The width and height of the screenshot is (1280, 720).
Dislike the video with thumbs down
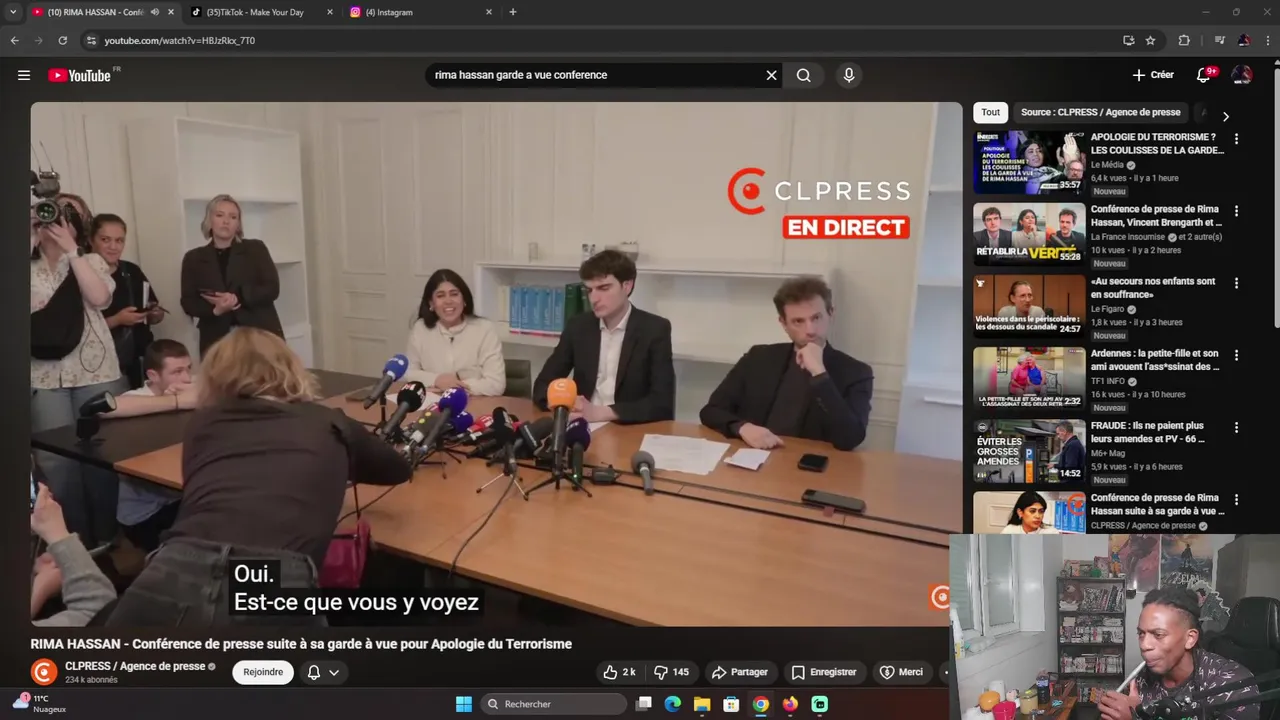[x=672, y=672]
